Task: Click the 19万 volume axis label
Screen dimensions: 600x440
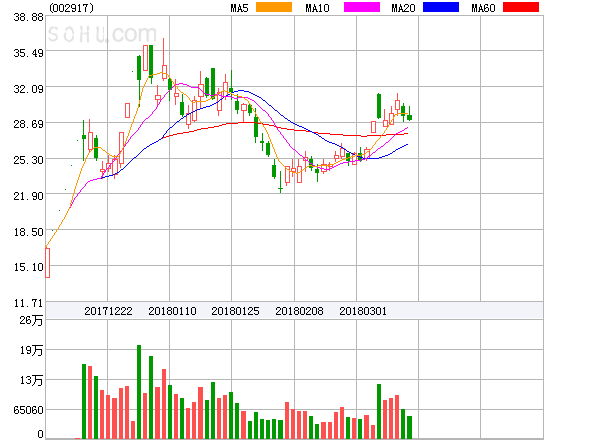Action: coord(31,350)
